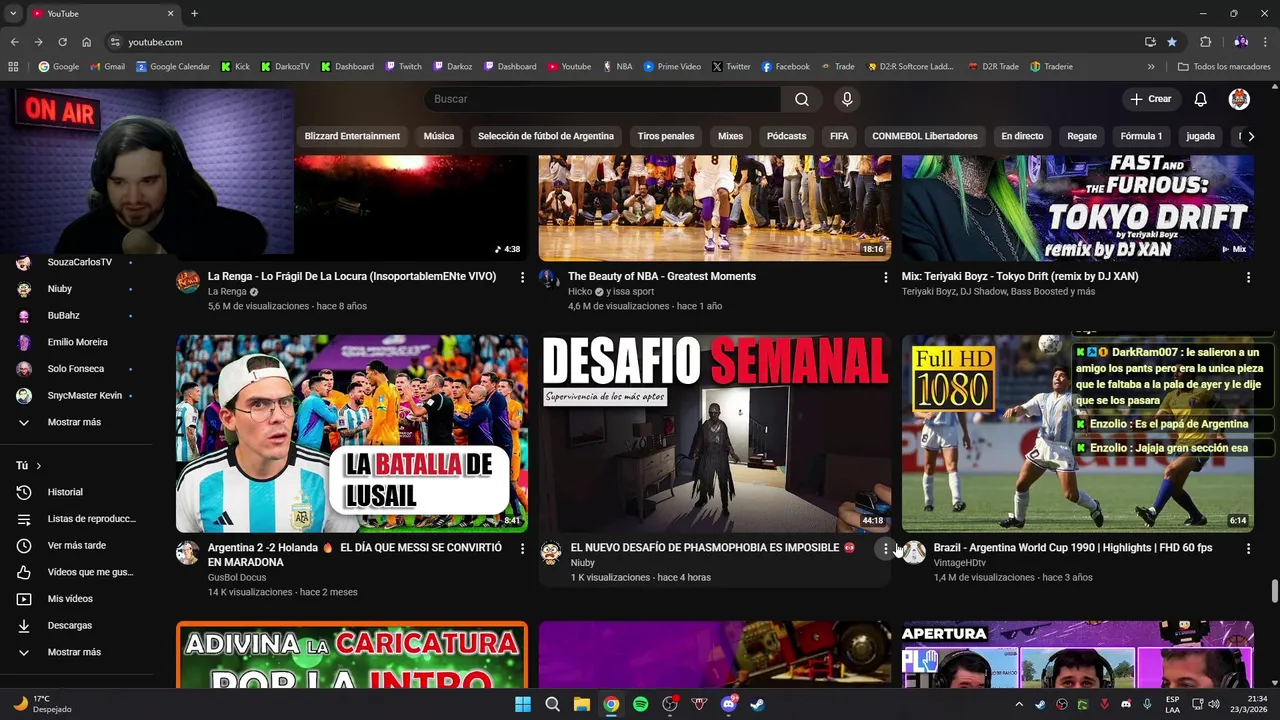
Task: Open Discord from the taskbar
Action: (x=728, y=704)
